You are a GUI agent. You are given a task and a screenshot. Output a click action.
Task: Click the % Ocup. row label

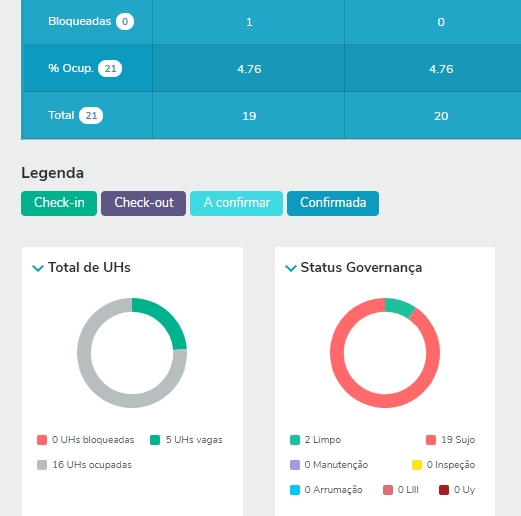point(71,68)
